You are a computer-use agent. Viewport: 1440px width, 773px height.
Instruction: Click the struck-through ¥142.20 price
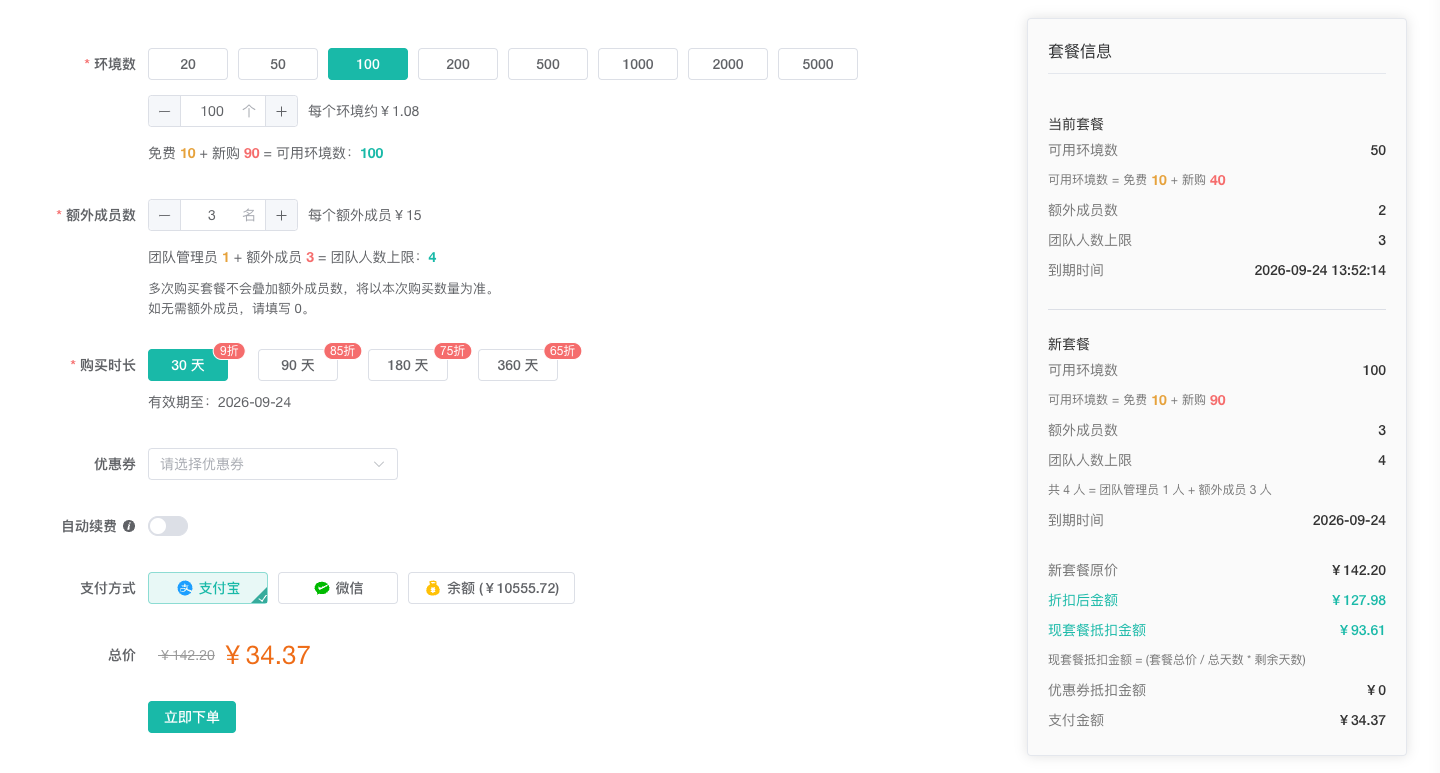pos(187,655)
